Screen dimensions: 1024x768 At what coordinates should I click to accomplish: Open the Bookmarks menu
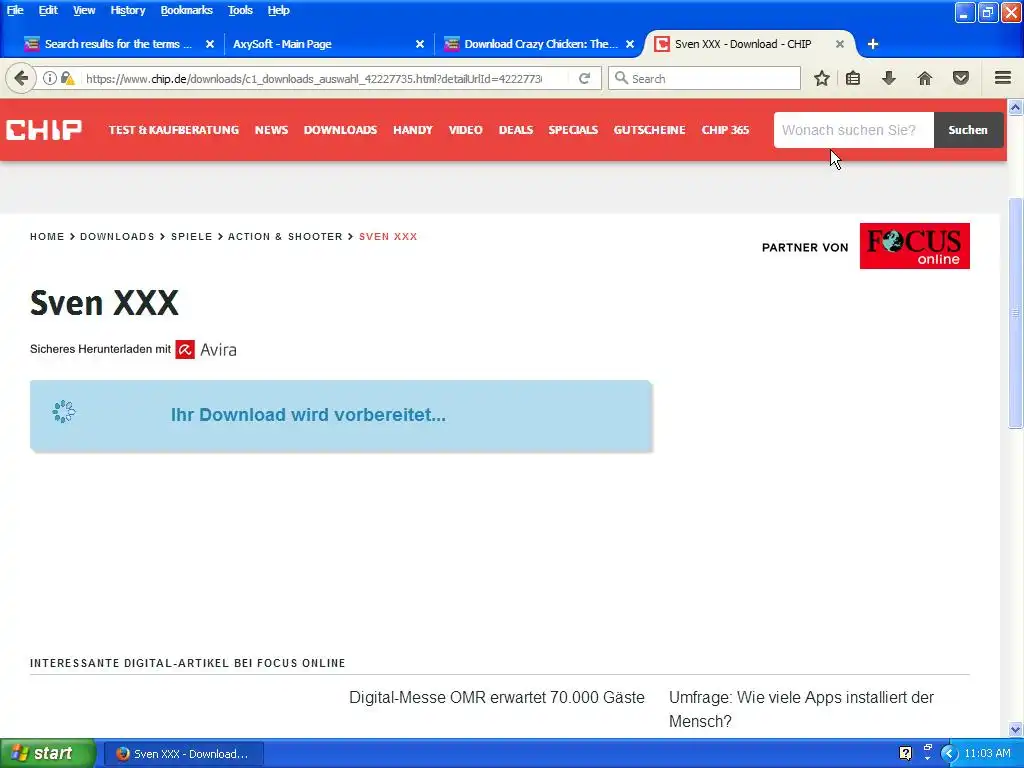(x=186, y=10)
